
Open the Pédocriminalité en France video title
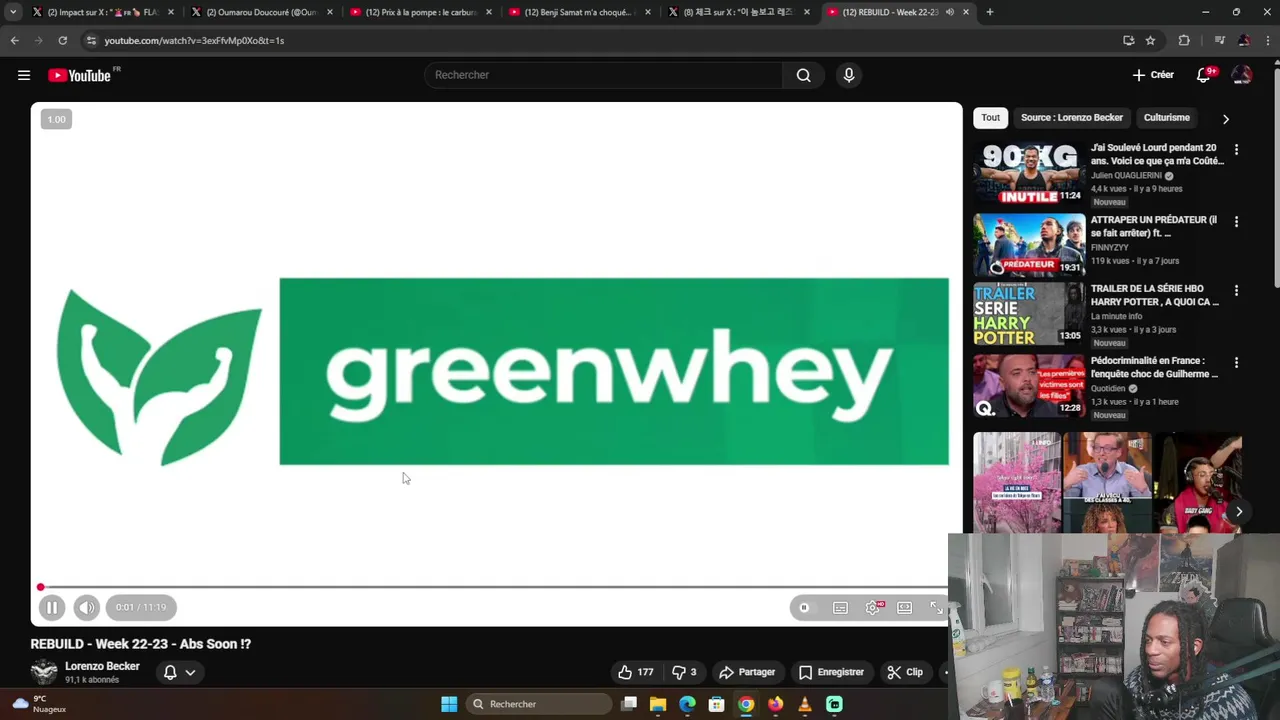pyautogui.click(x=1155, y=367)
